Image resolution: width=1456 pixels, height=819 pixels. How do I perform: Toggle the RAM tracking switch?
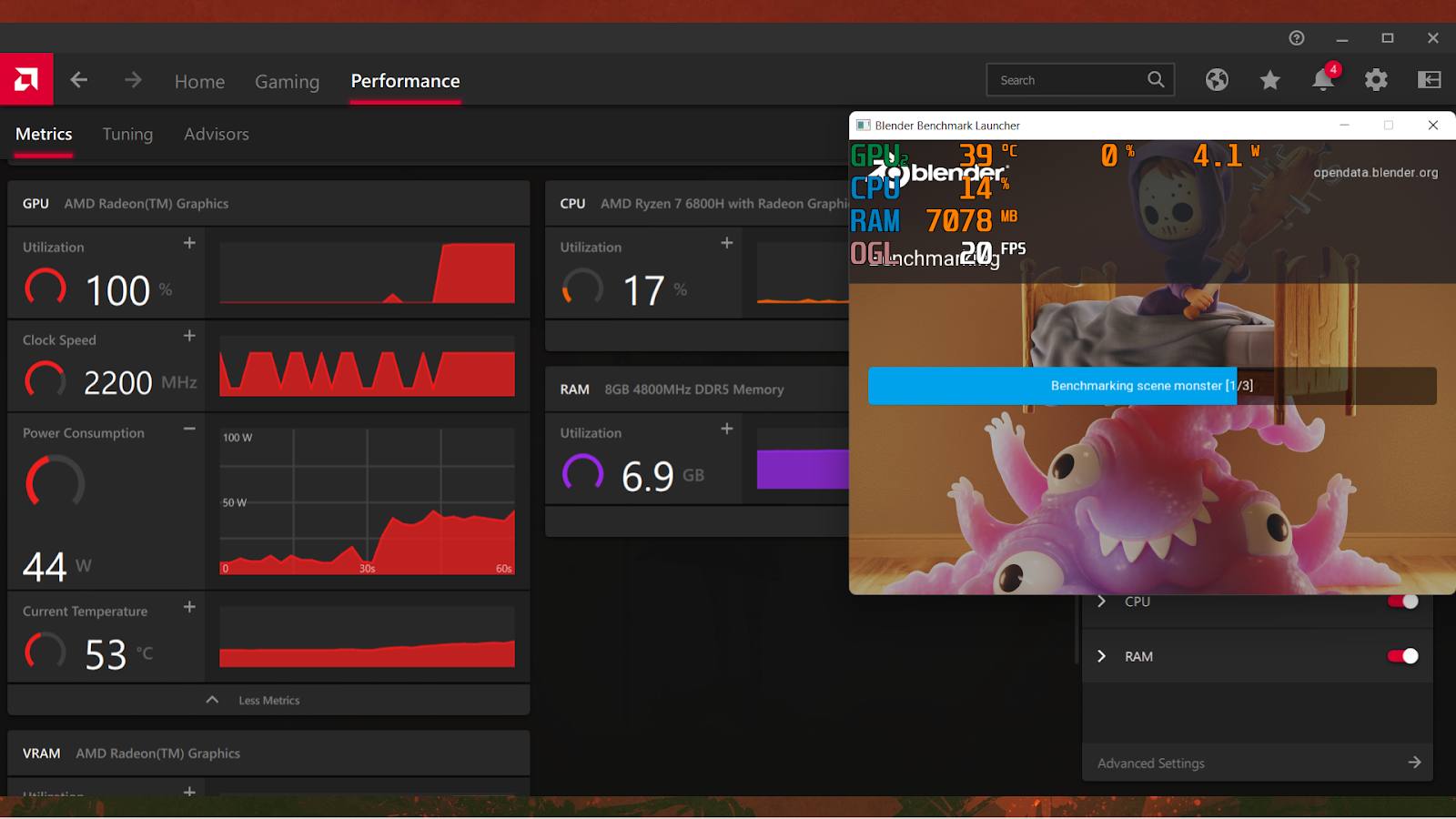pyautogui.click(x=1402, y=656)
